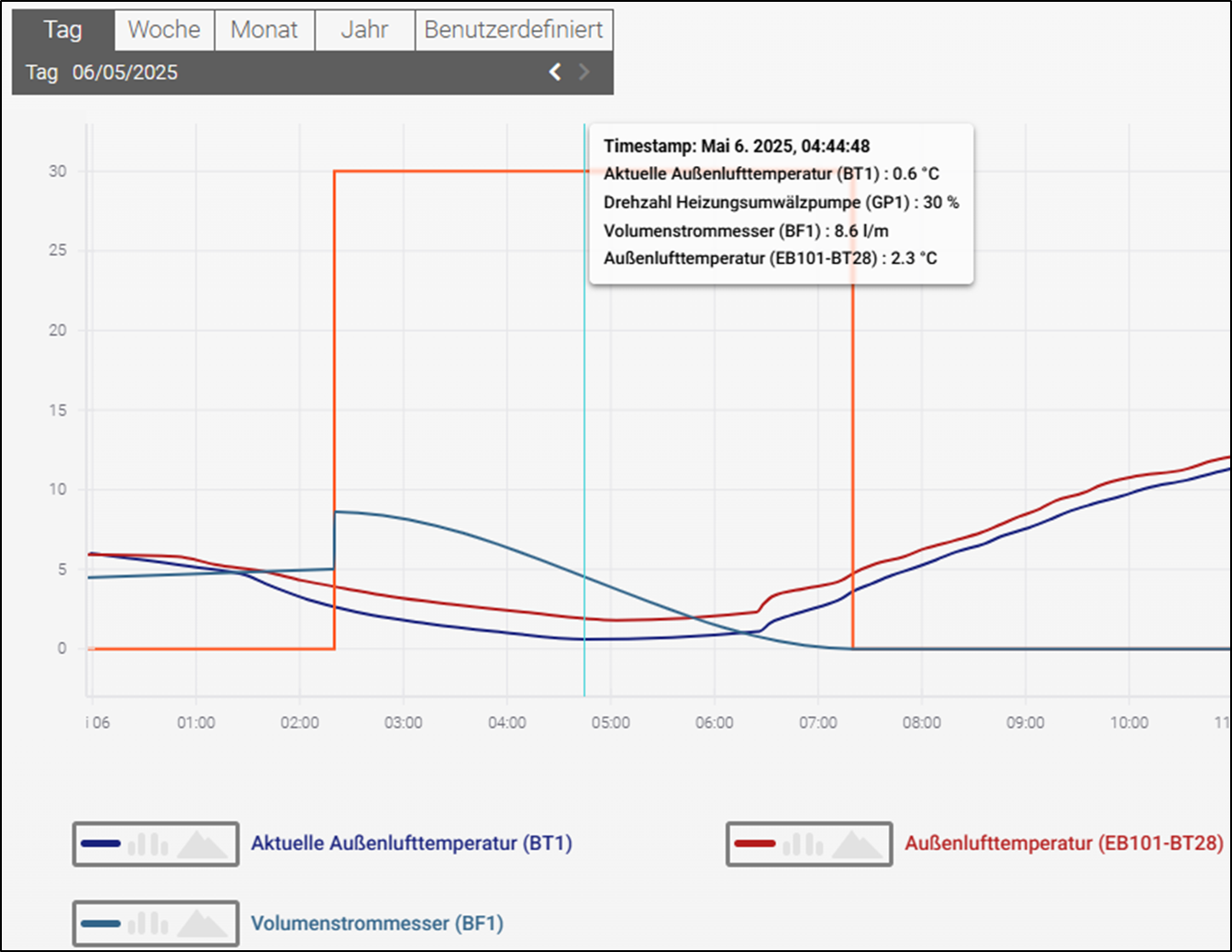Viewport: 1232px width, 952px height.
Task: Toggle Außenlufttemperatur (EB101-BT28) series label
Action: (1063, 844)
